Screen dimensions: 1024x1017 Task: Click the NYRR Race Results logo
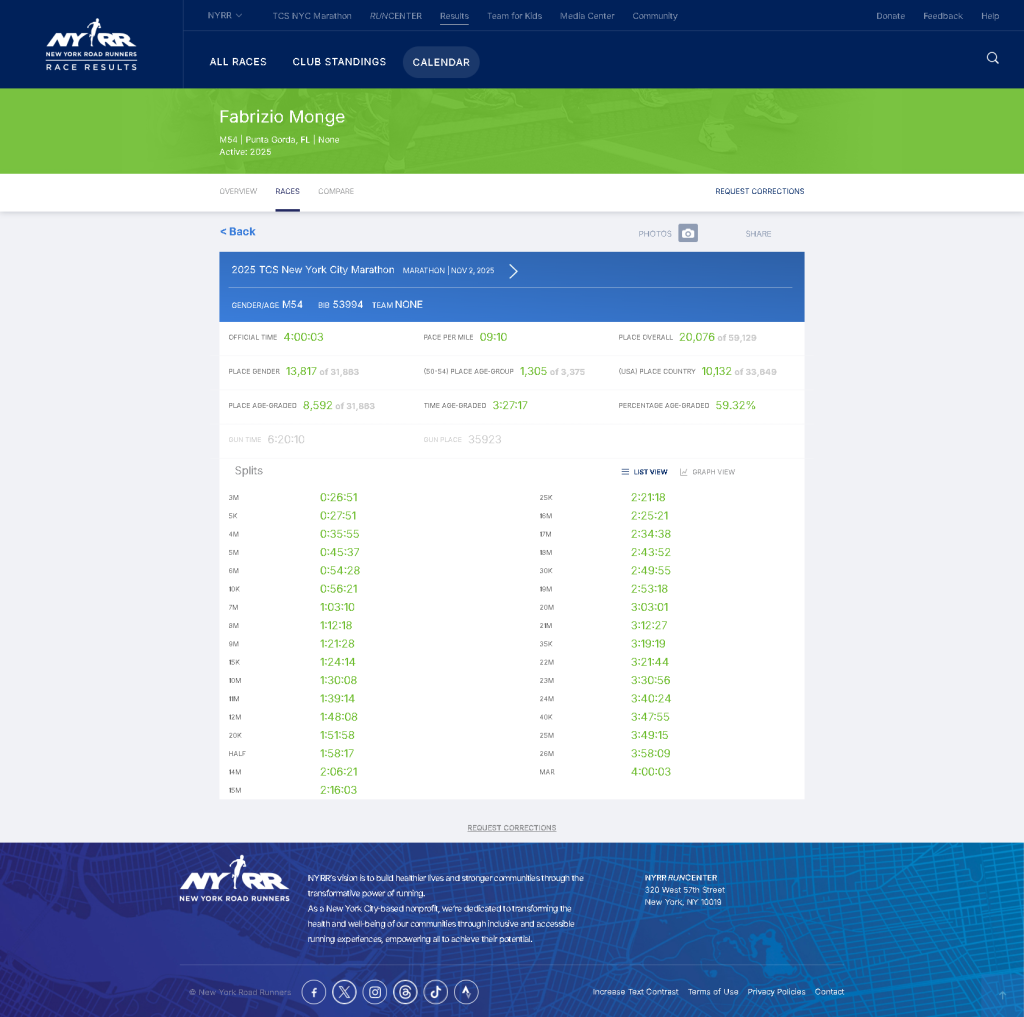(91, 45)
